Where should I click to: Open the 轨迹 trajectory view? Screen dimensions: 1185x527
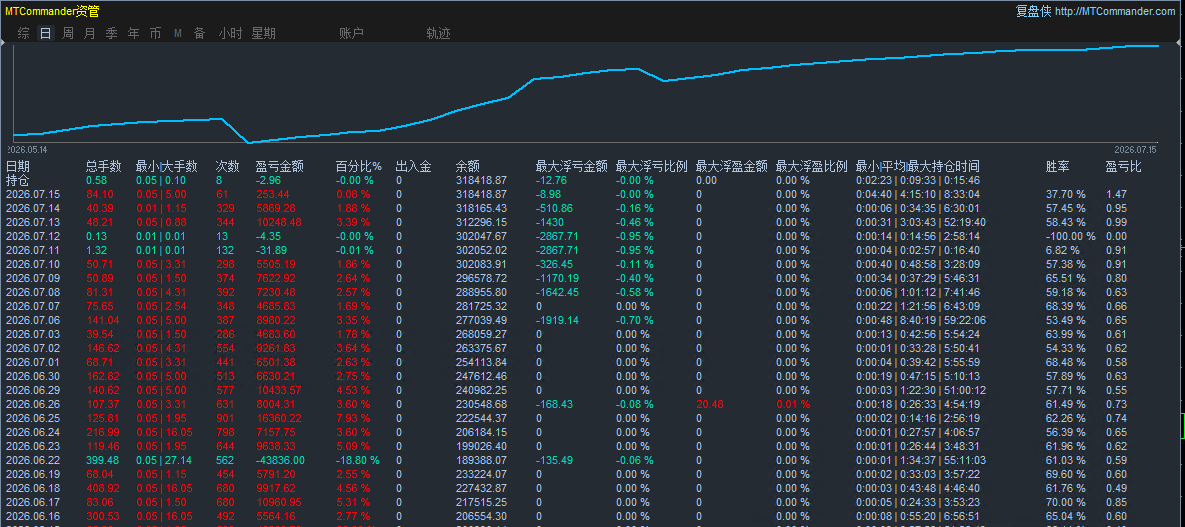click(x=438, y=33)
